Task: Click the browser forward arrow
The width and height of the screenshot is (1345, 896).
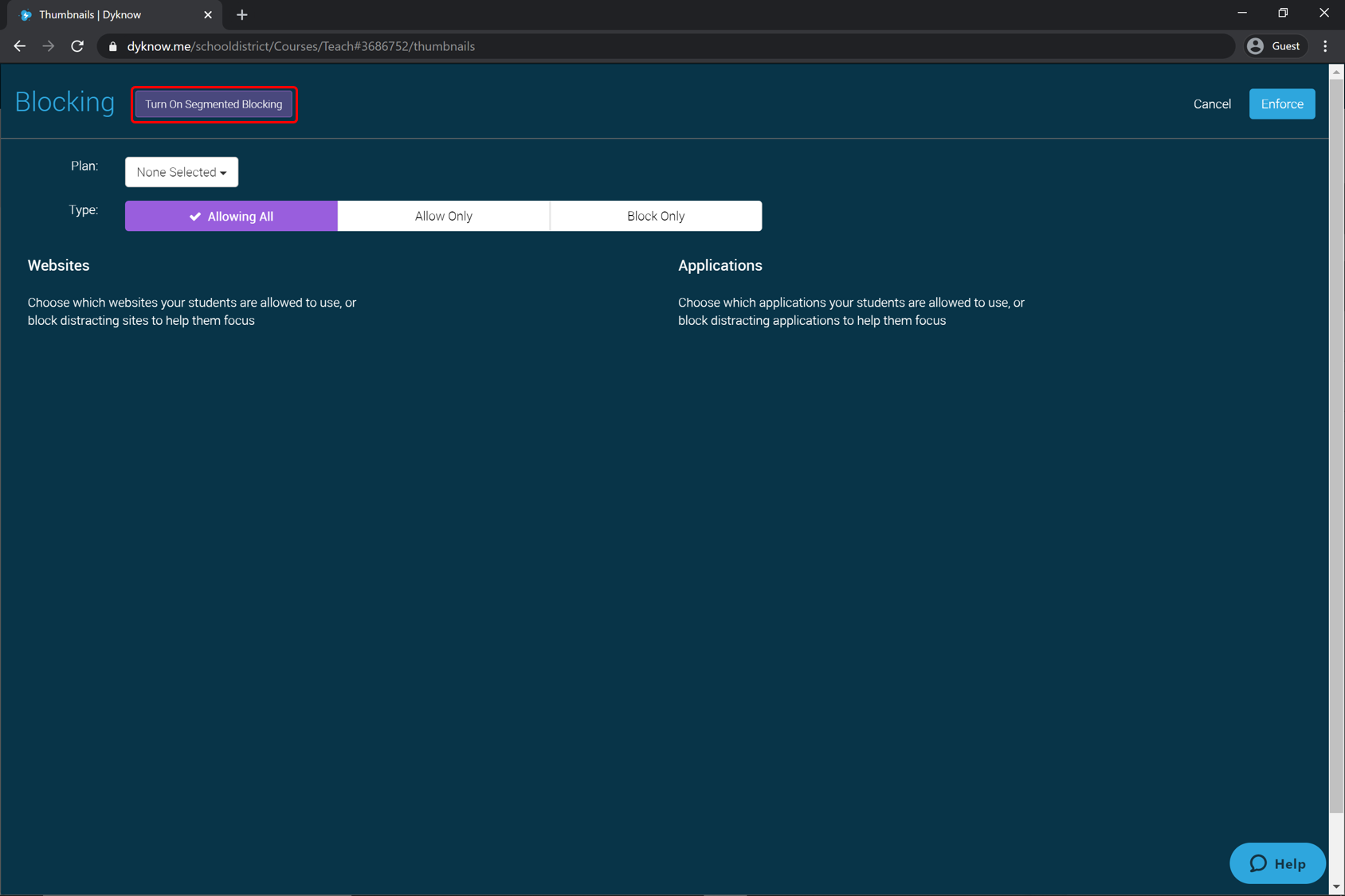Action: tap(49, 46)
